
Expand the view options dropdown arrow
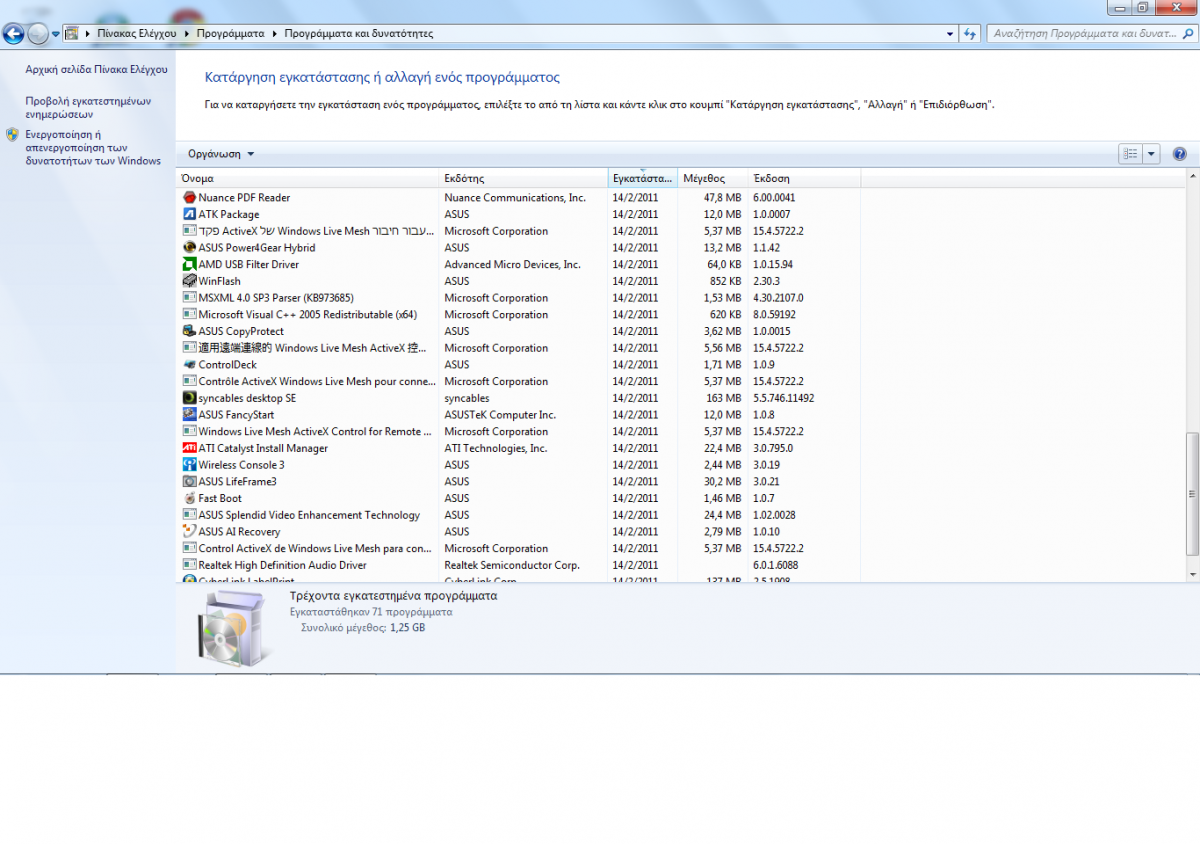(x=1151, y=154)
